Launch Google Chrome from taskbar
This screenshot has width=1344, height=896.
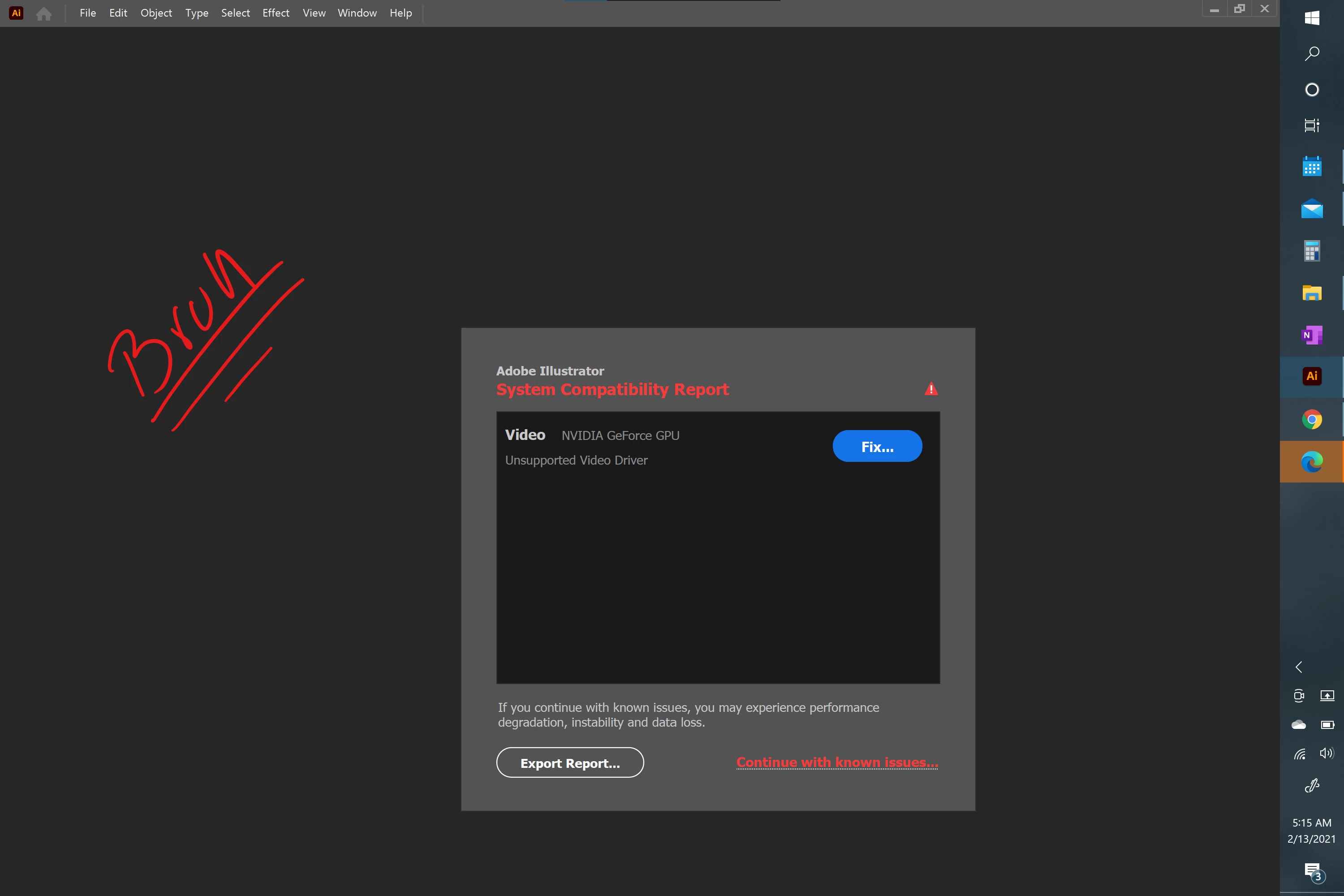coord(1312,419)
